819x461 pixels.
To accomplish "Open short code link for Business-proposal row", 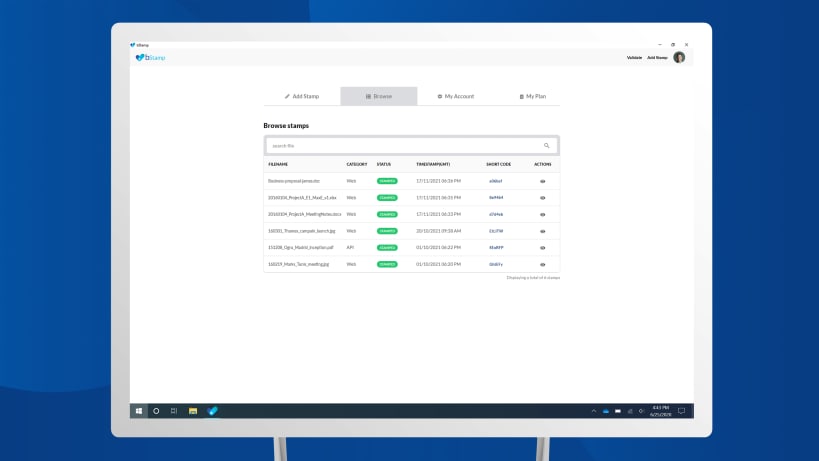I will (495, 181).
